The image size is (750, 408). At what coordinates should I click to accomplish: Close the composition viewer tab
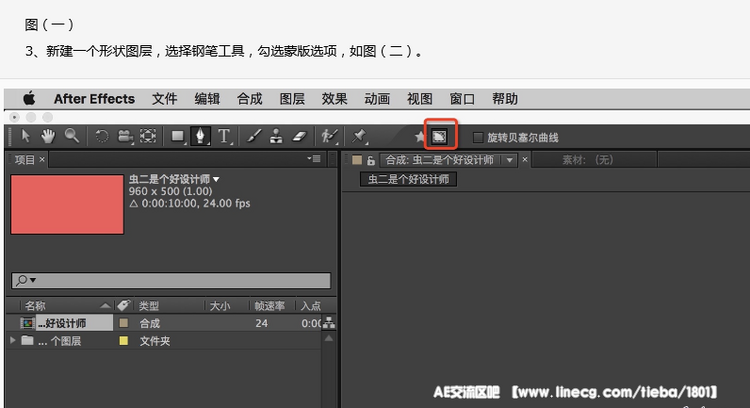point(525,159)
